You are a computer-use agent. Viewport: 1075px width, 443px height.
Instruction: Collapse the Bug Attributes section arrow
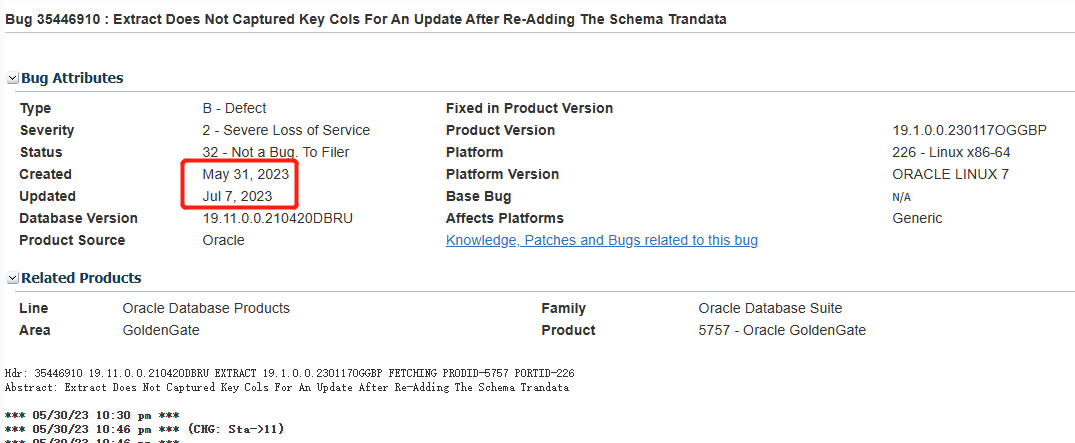coord(12,78)
